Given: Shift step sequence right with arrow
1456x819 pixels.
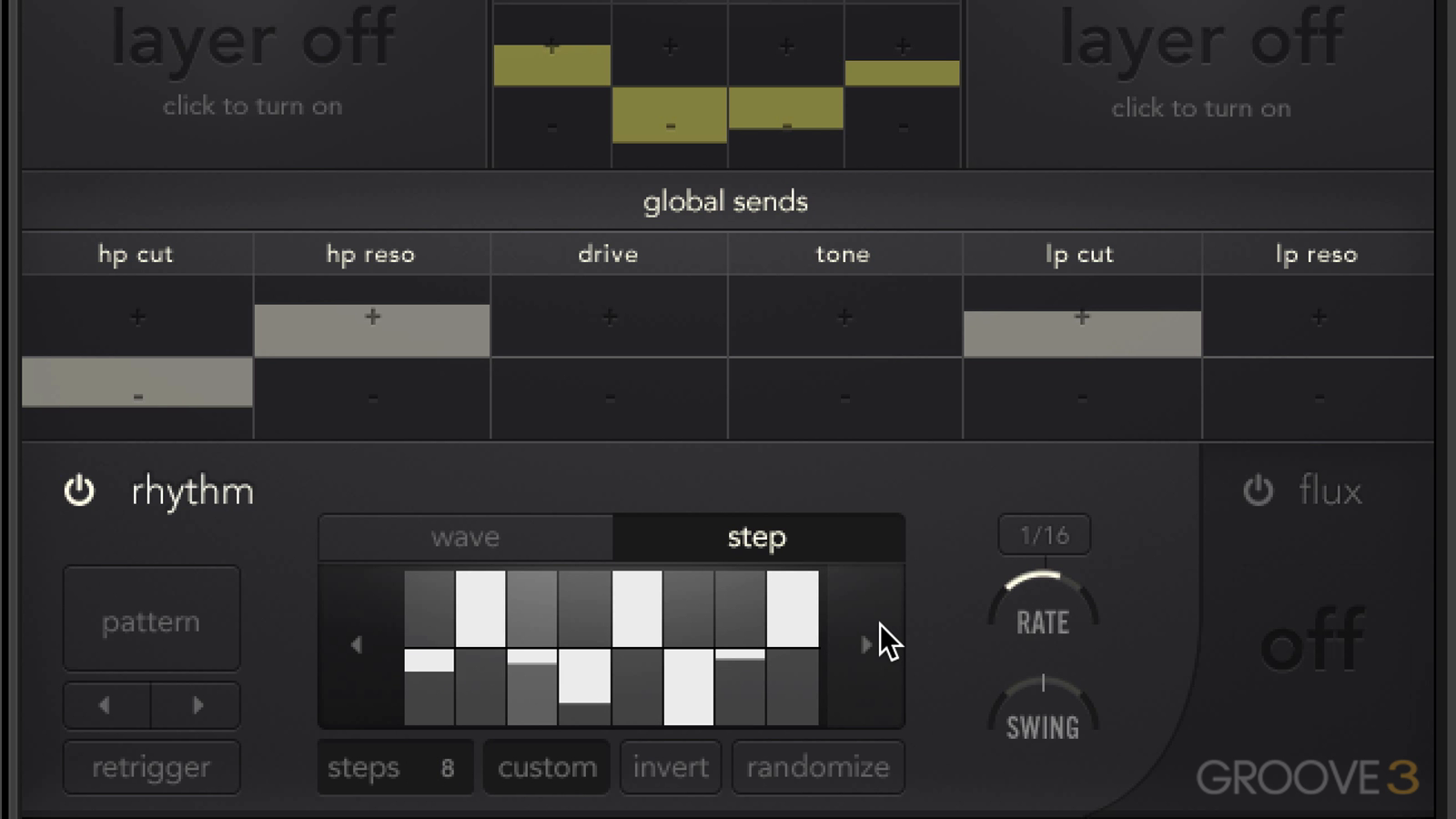Looking at the screenshot, I should pyautogui.click(x=864, y=645).
